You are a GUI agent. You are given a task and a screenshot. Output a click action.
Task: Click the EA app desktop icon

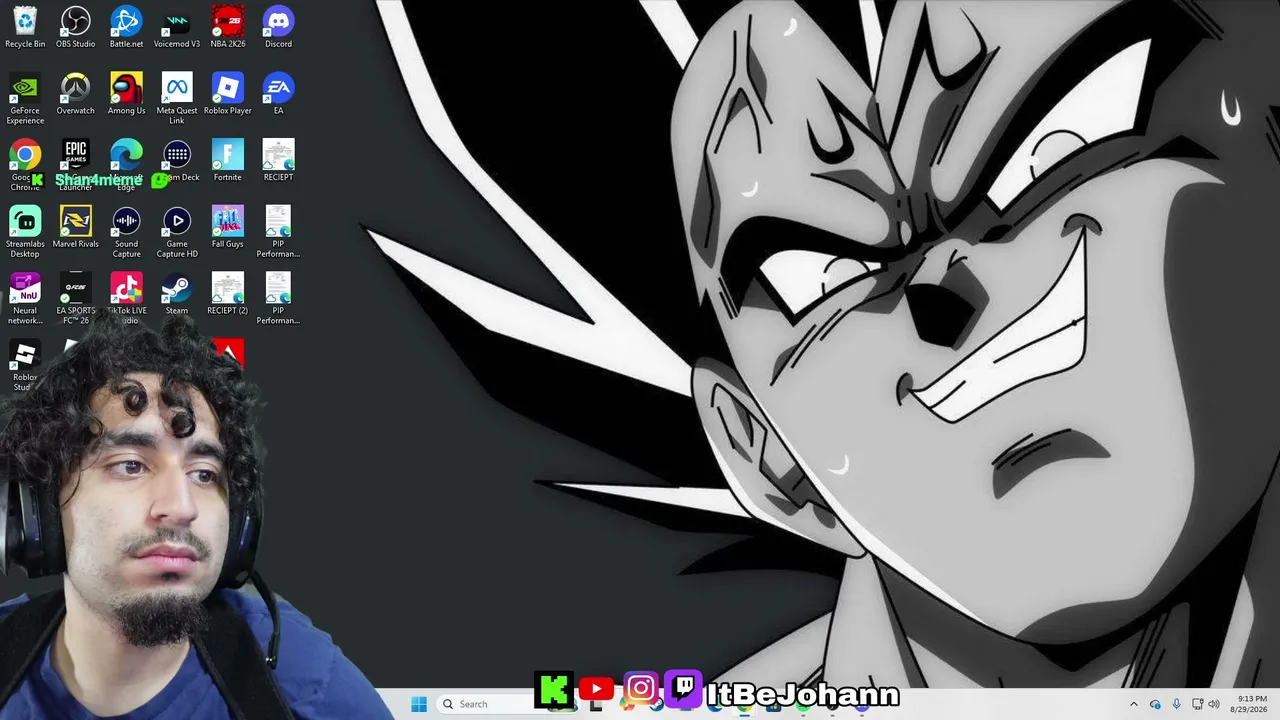(x=278, y=94)
